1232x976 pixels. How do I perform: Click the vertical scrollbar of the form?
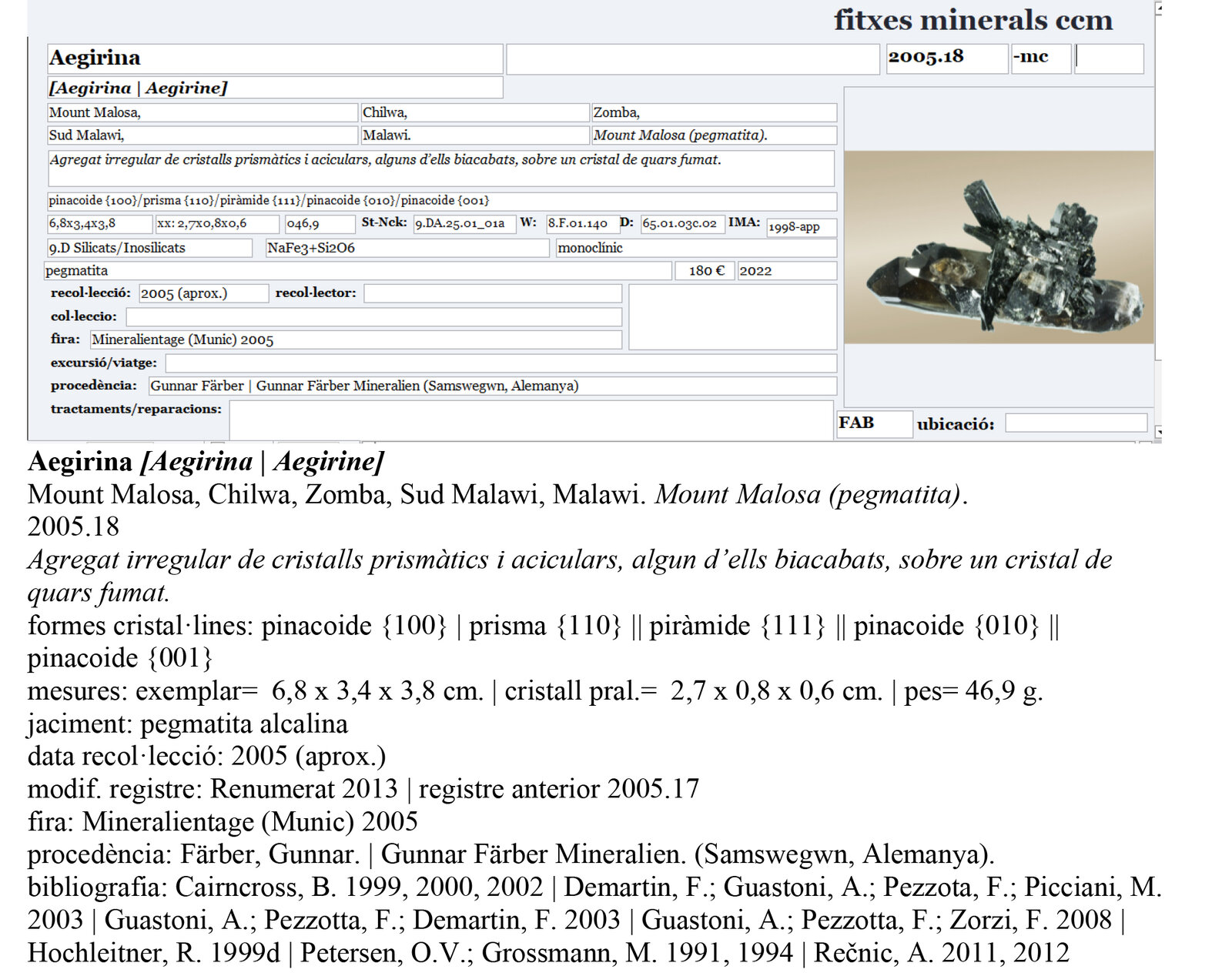coord(1158,219)
